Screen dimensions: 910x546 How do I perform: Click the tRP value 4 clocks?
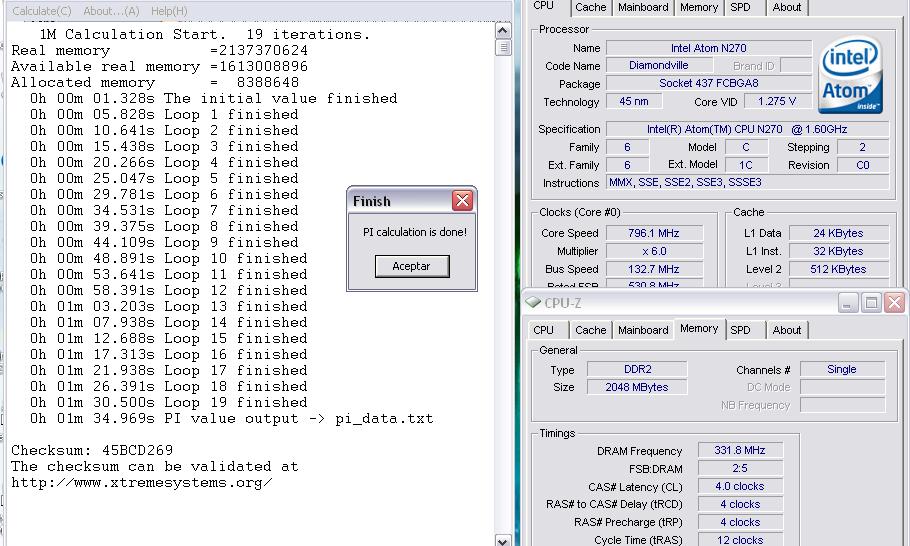[x=740, y=522]
